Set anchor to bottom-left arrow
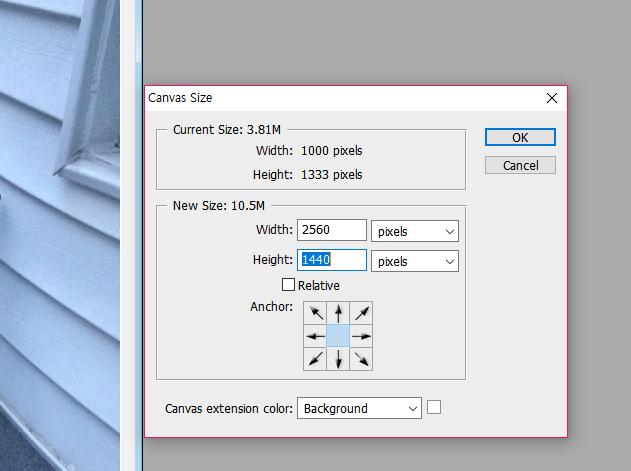 tap(315, 359)
